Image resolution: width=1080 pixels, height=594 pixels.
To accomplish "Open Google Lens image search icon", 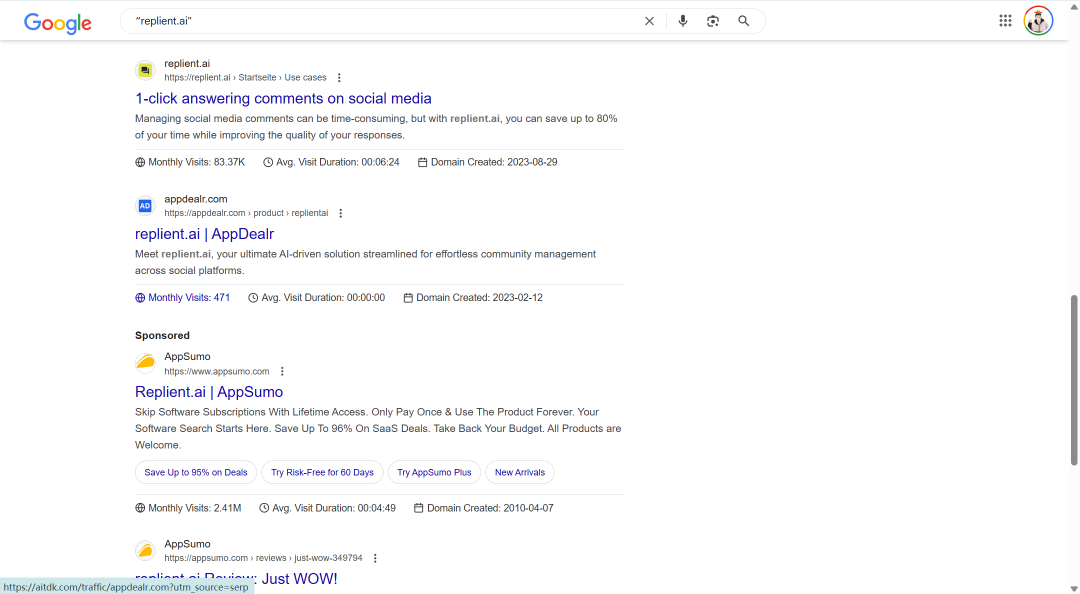I will click(x=713, y=21).
